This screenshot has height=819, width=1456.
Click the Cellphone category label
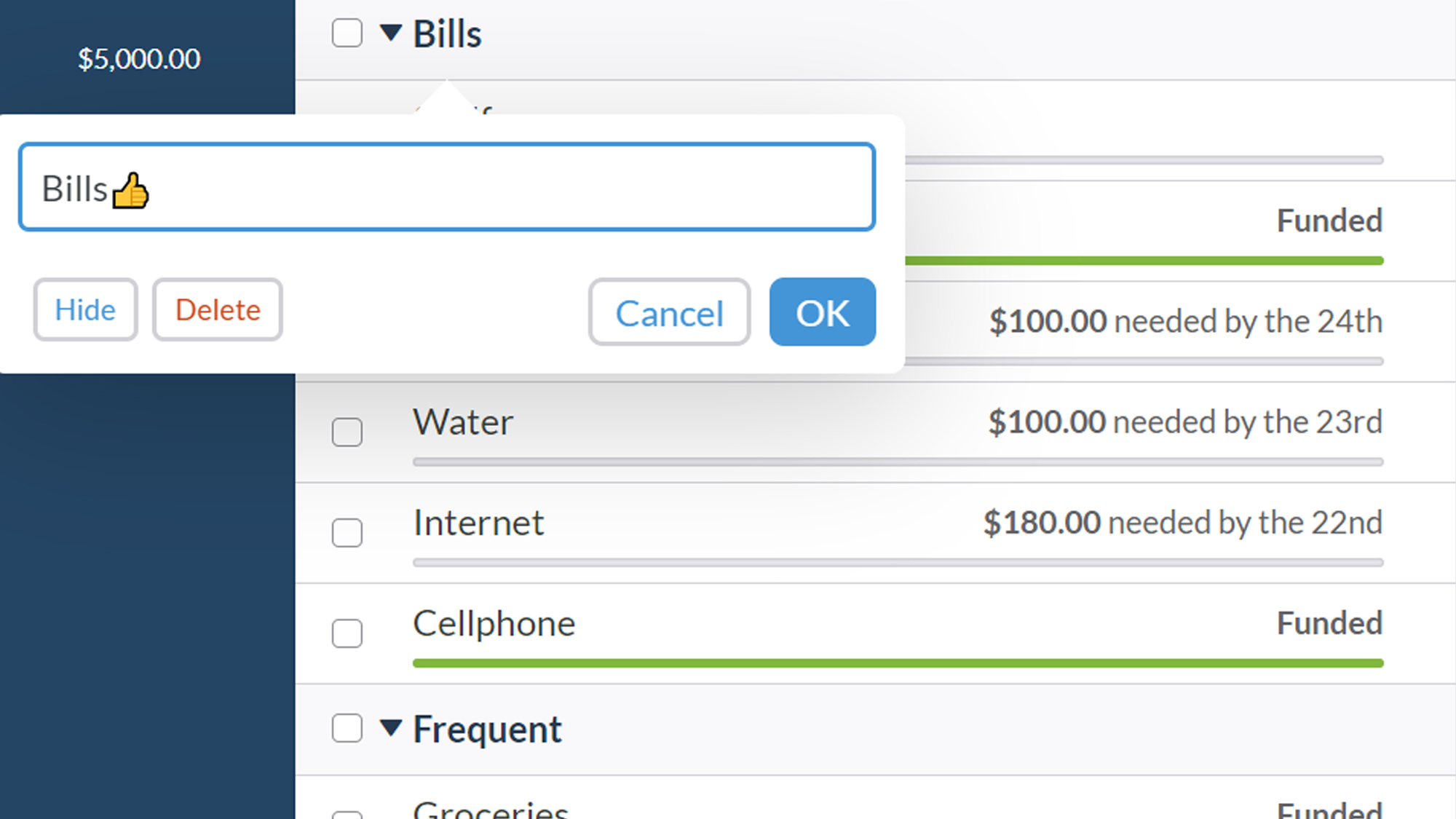click(x=494, y=624)
